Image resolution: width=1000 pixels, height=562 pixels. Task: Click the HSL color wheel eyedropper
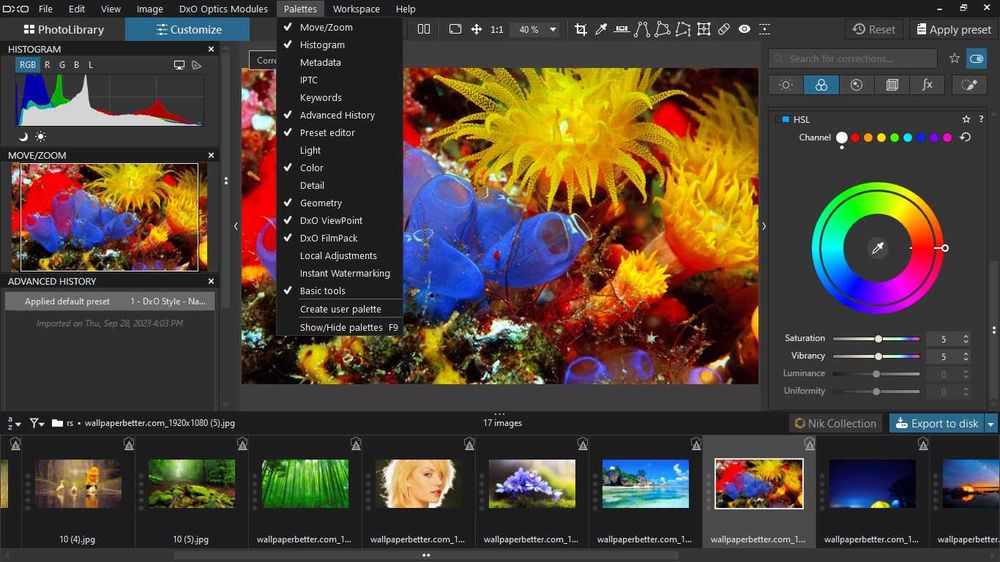[878, 248]
